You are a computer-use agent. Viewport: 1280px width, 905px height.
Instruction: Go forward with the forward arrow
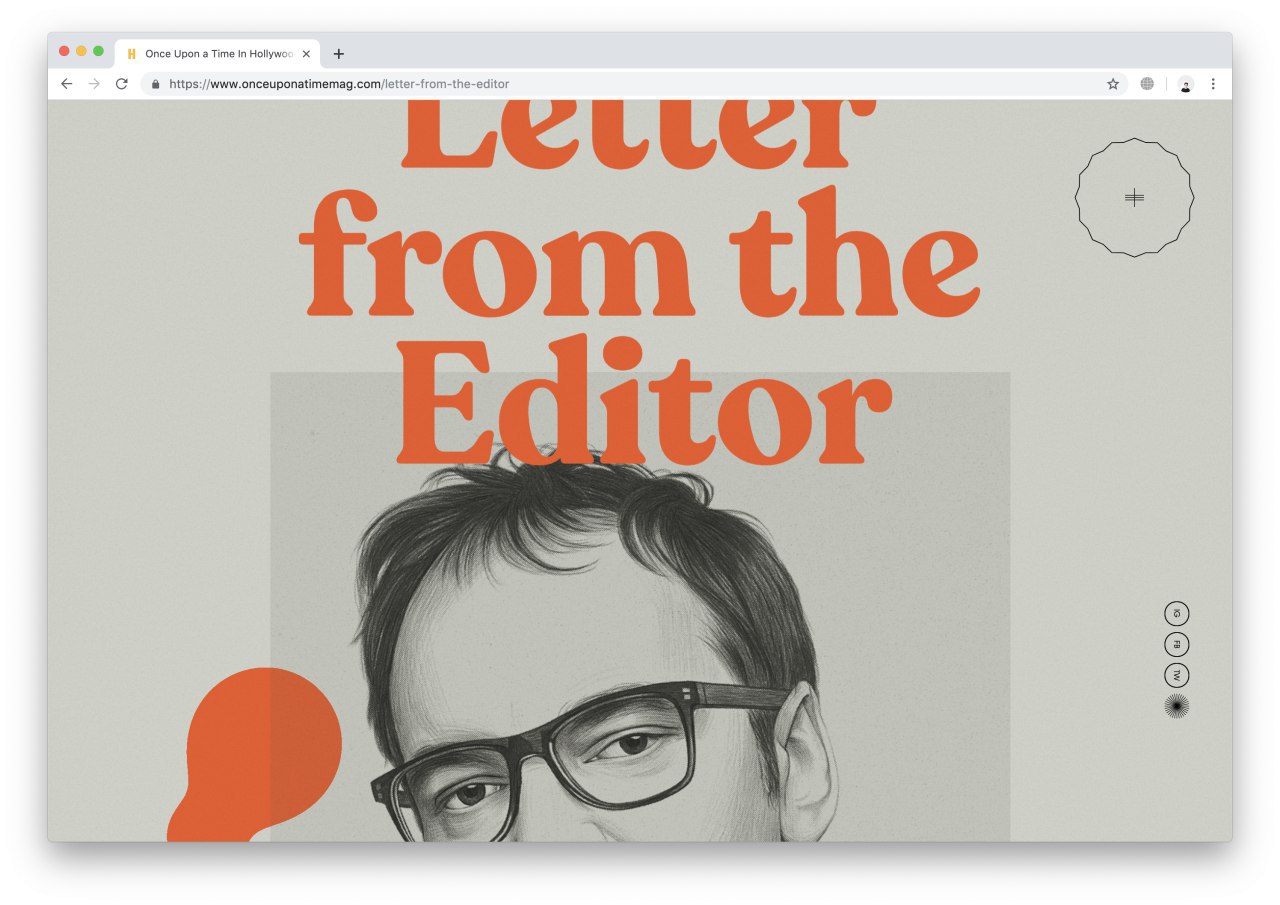click(94, 84)
